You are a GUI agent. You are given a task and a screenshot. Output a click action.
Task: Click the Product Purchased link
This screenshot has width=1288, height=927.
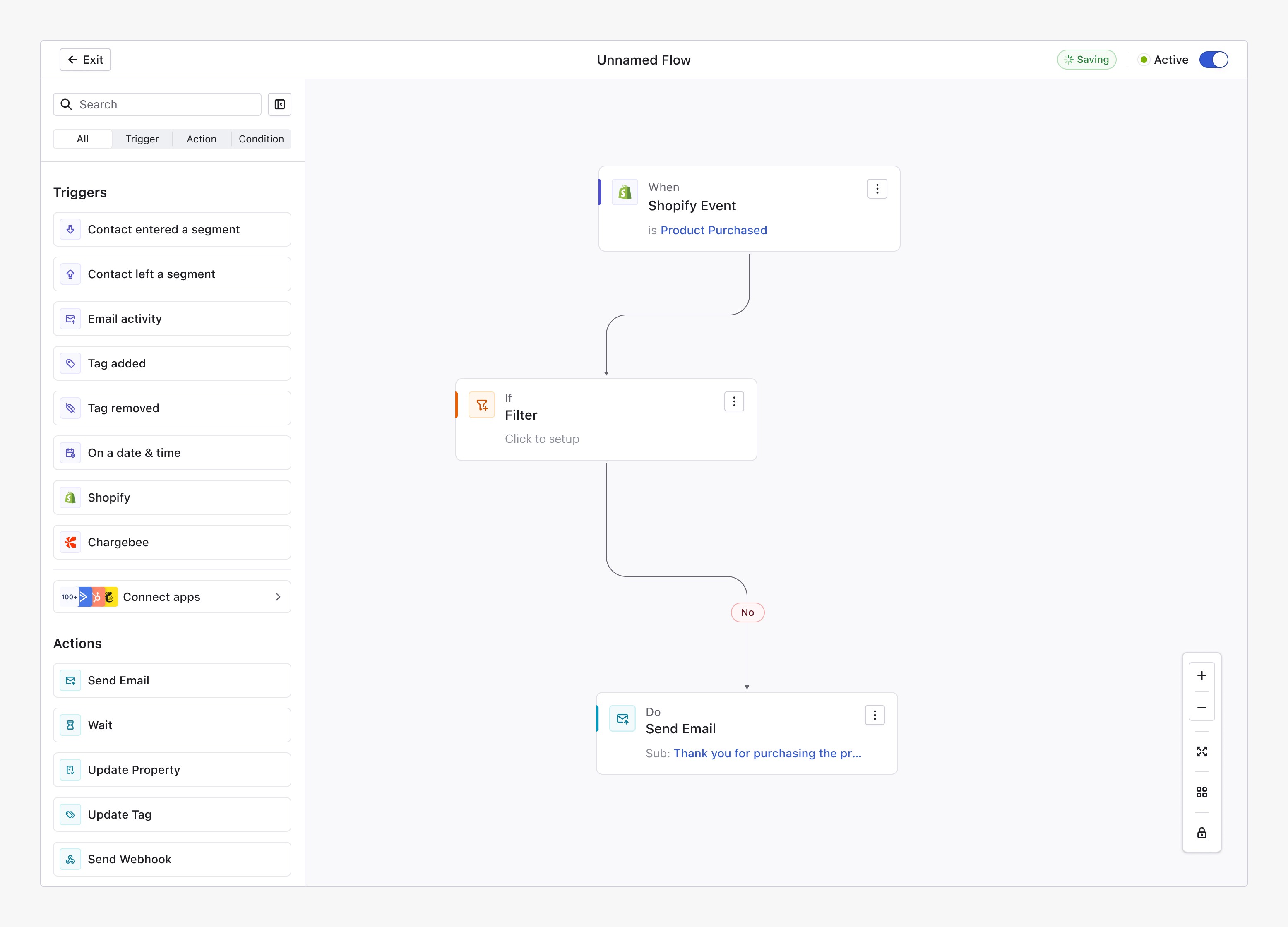coord(713,230)
